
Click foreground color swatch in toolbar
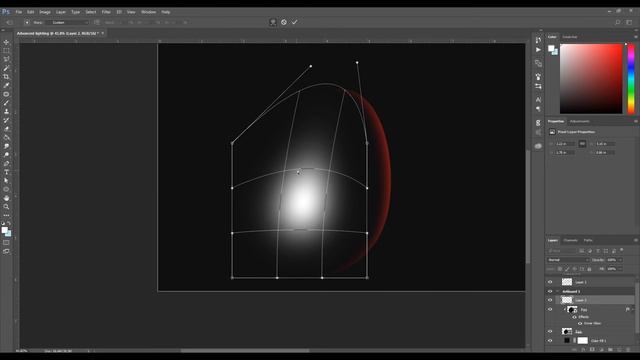coord(4,230)
